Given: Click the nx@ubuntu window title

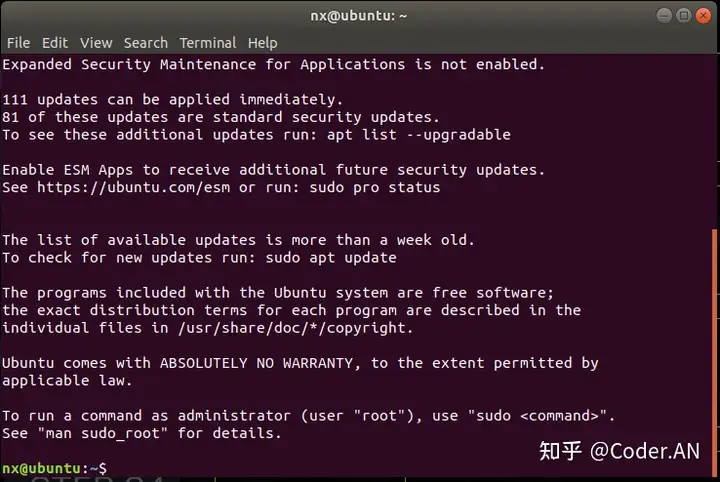Looking at the screenshot, I should point(359,16).
